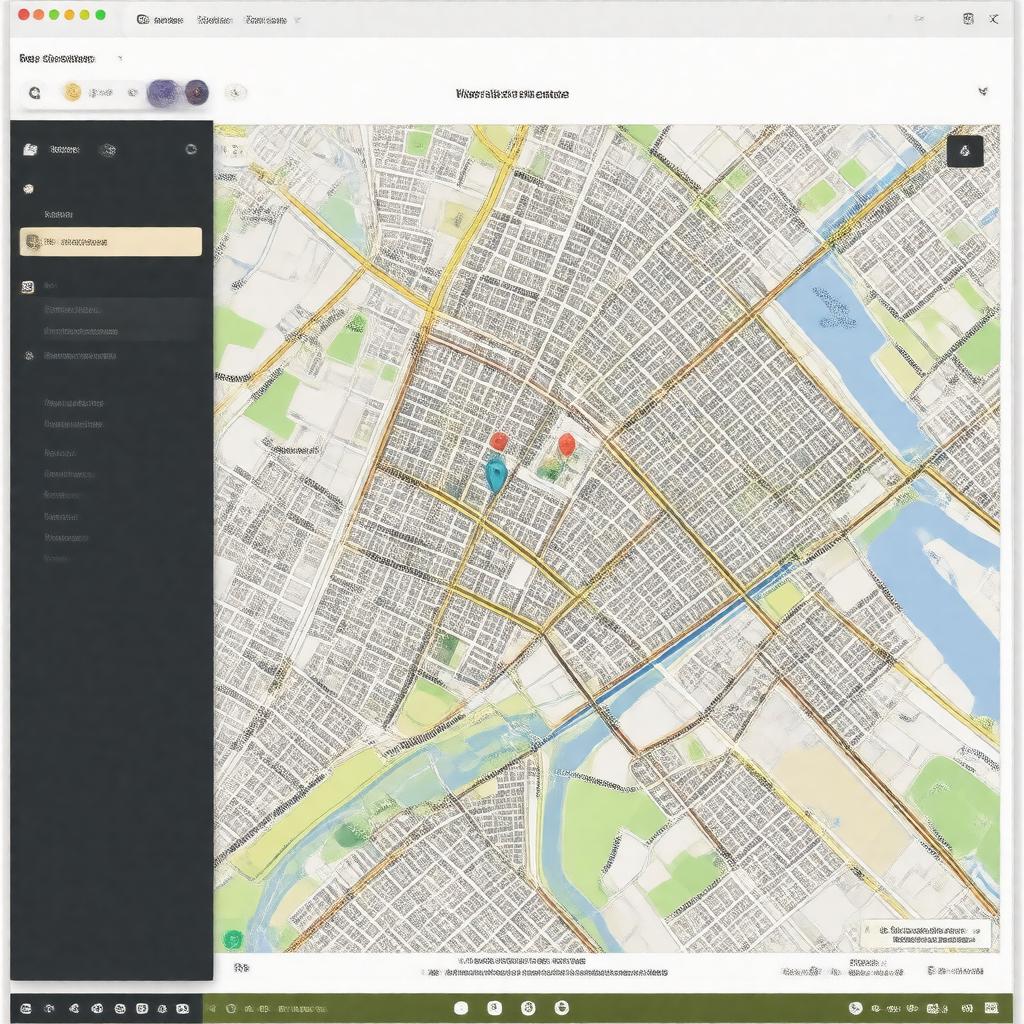Click the left red map pin
This screenshot has height=1024, width=1024.
point(499,441)
